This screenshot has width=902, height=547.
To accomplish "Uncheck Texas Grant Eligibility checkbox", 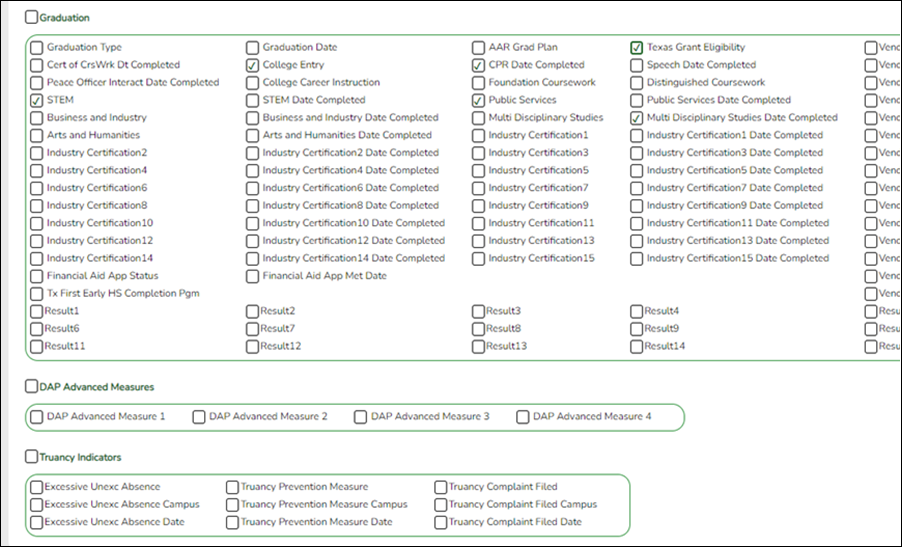I will click(637, 48).
